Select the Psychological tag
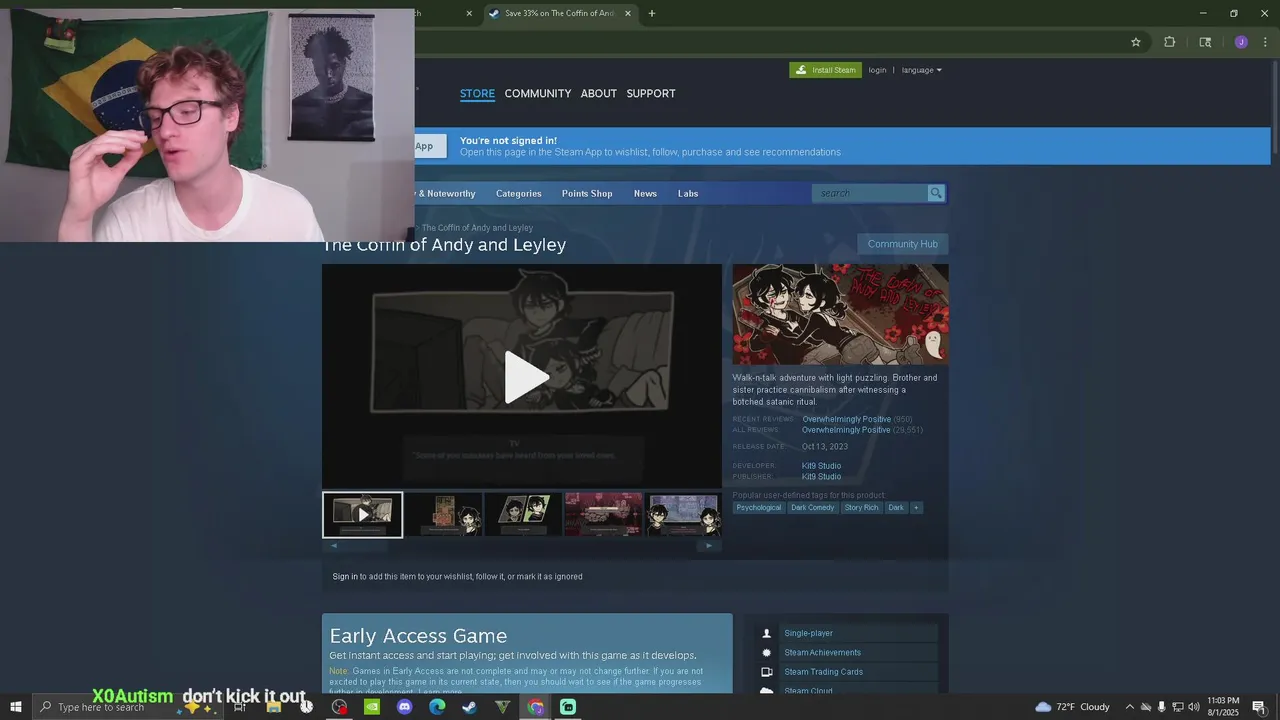Image resolution: width=1280 pixels, height=720 pixels. (x=759, y=508)
